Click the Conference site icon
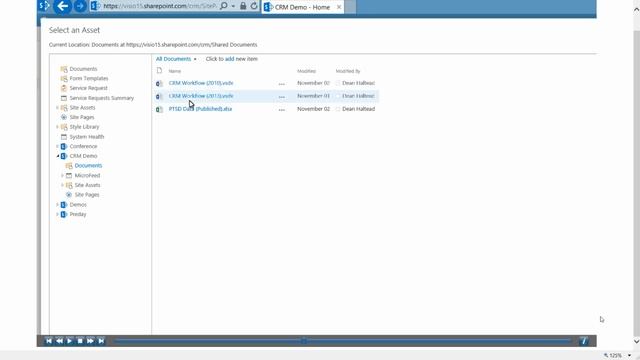This screenshot has height=360, width=640. 64,147
